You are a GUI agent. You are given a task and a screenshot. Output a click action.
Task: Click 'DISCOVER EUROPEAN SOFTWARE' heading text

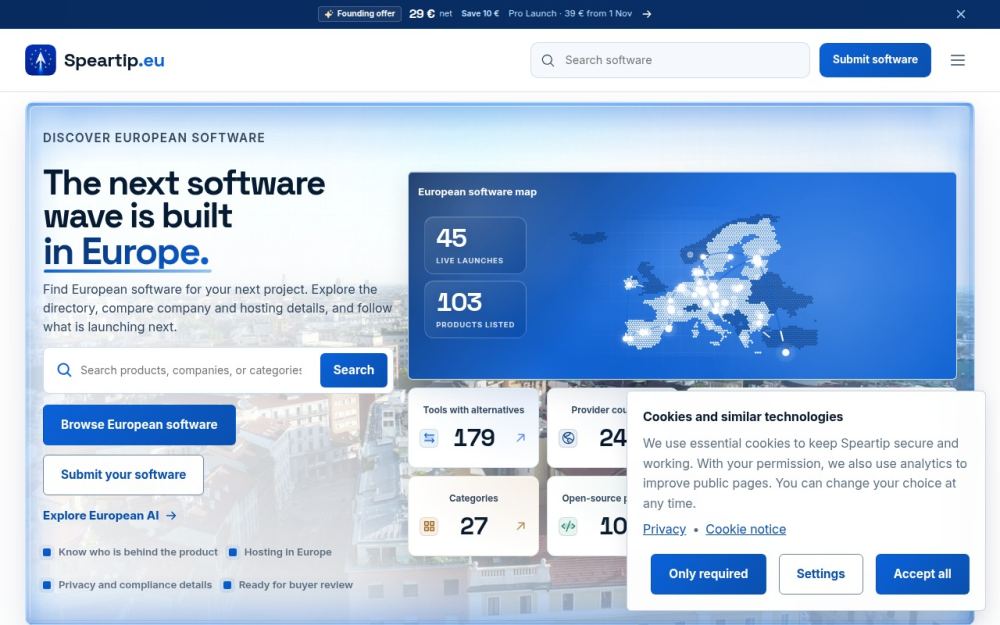[154, 138]
